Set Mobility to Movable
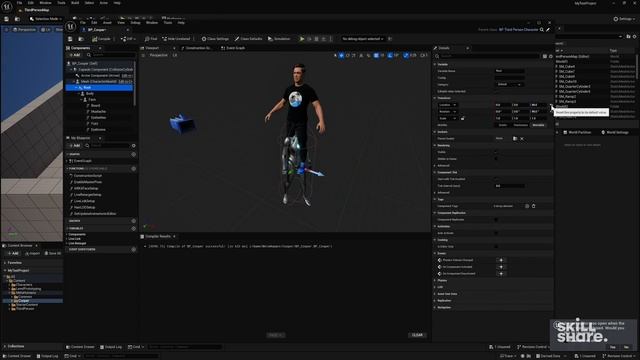Image resolution: width=640 pixels, height=360 pixels. click(538, 125)
